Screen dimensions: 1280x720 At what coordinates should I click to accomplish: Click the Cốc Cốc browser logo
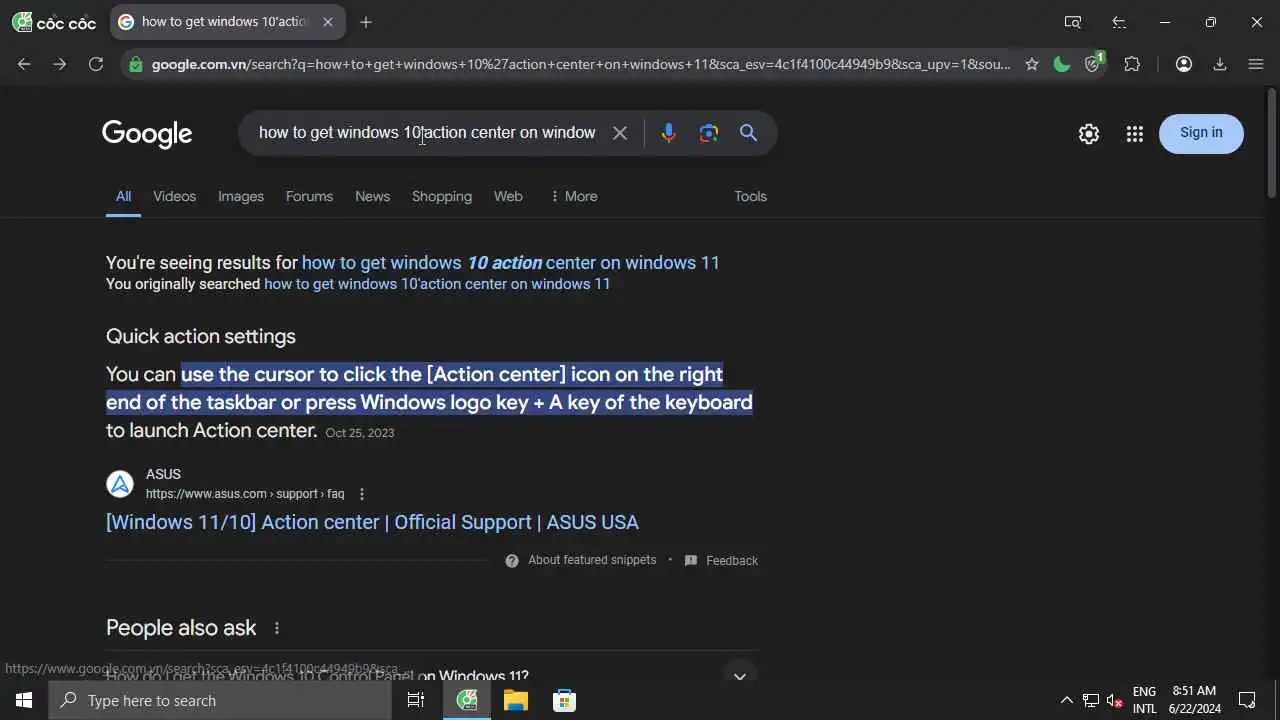(54, 22)
